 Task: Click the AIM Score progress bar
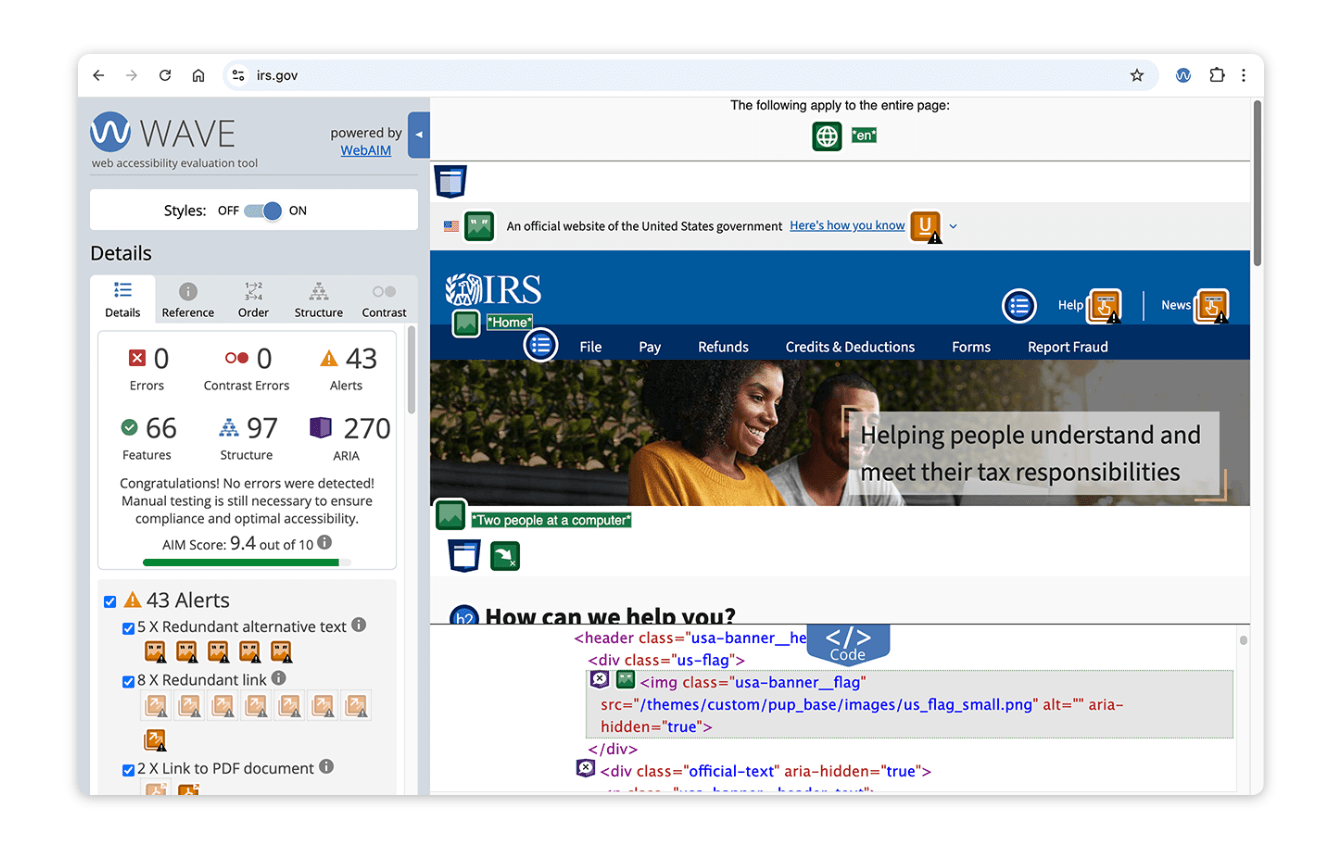pos(246,562)
